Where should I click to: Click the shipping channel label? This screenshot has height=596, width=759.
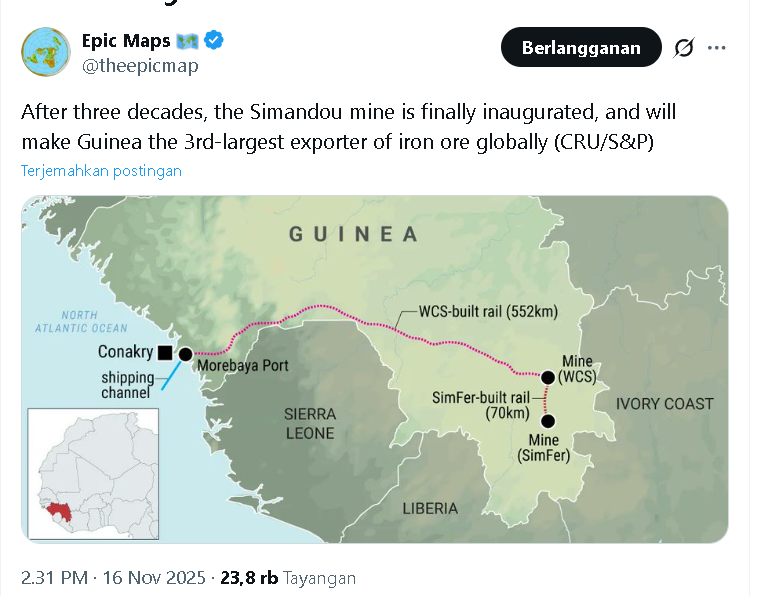(127, 385)
